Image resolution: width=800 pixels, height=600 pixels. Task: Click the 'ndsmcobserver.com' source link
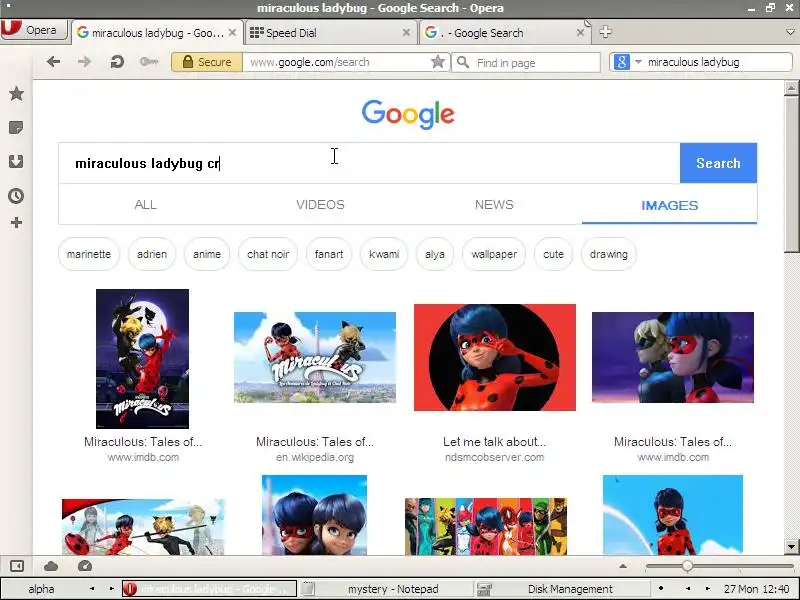pos(494,457)
